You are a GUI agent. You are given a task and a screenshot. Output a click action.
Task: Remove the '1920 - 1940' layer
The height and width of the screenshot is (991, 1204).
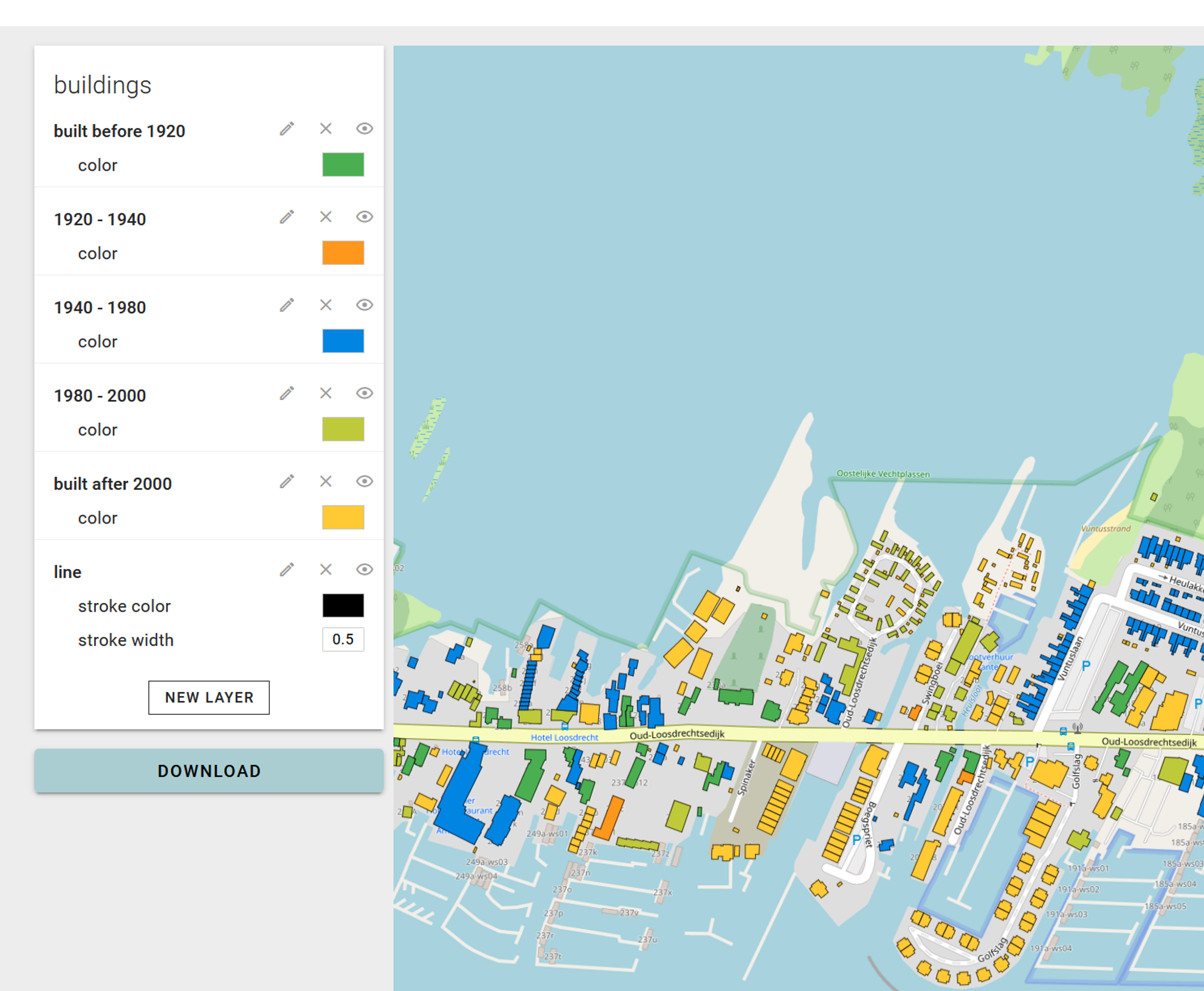(x=326, y=217)
